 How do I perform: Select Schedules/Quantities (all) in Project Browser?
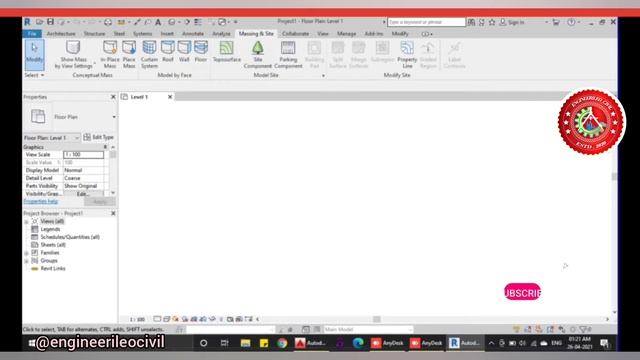click(x=70, y=237)
